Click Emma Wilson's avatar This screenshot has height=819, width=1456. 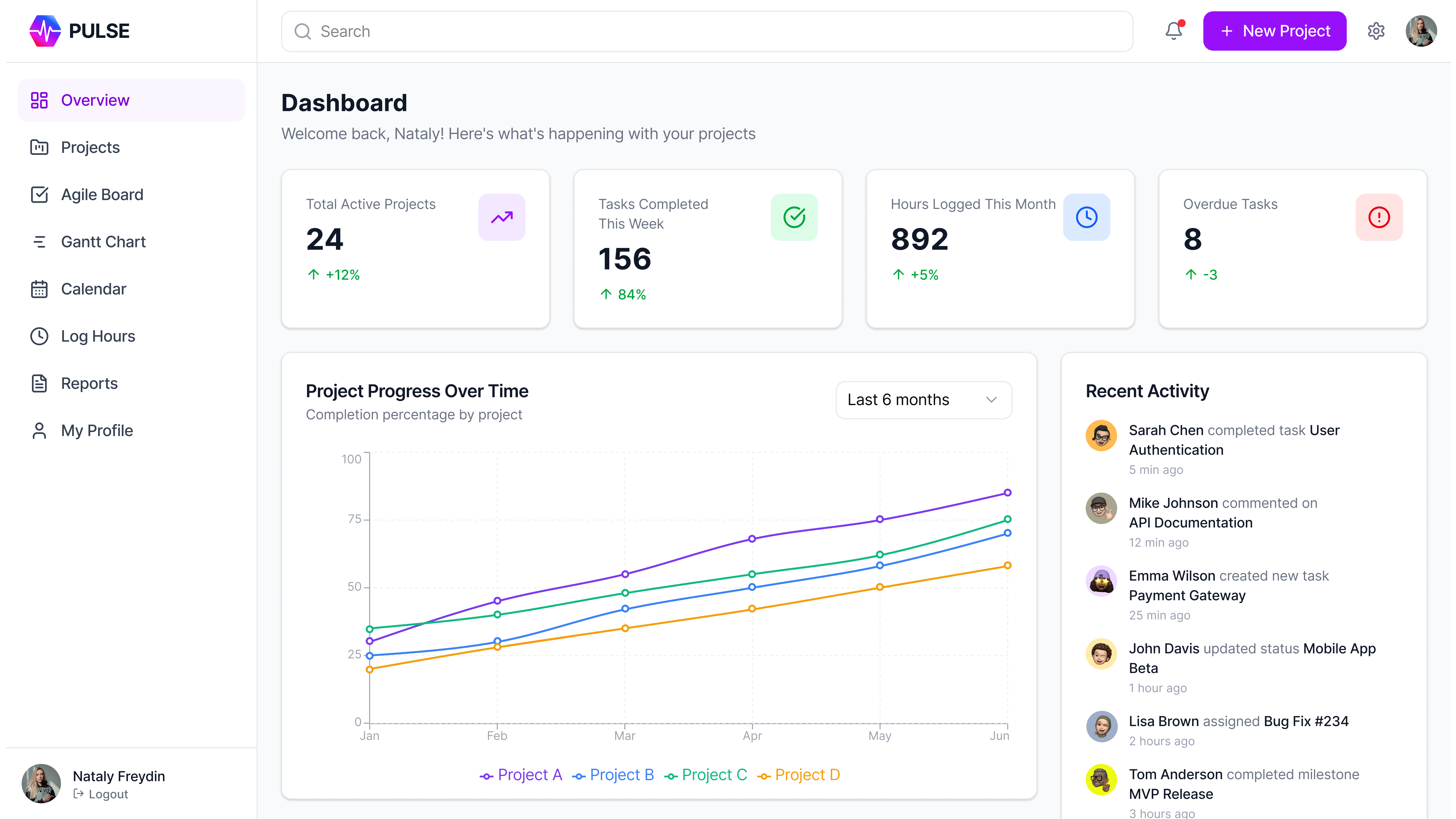[x=1101, y=581]
